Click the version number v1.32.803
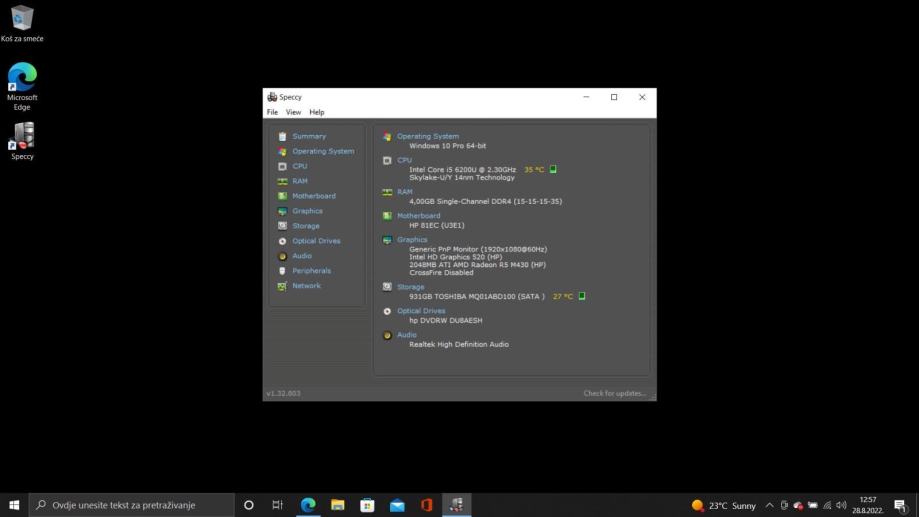Viewport: 919px width, 517px height. [x=283, y=393]
